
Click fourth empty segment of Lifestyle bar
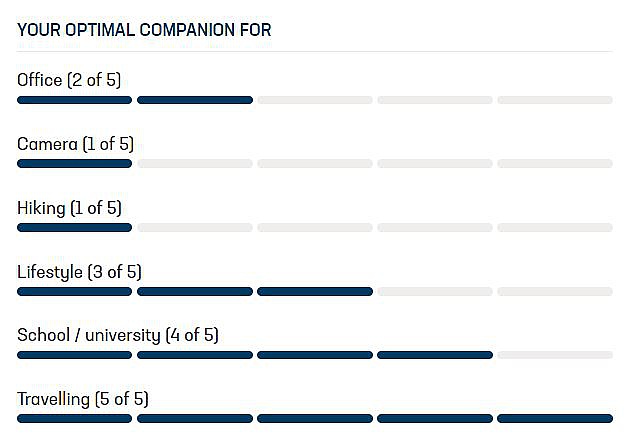tap(435, 291)
